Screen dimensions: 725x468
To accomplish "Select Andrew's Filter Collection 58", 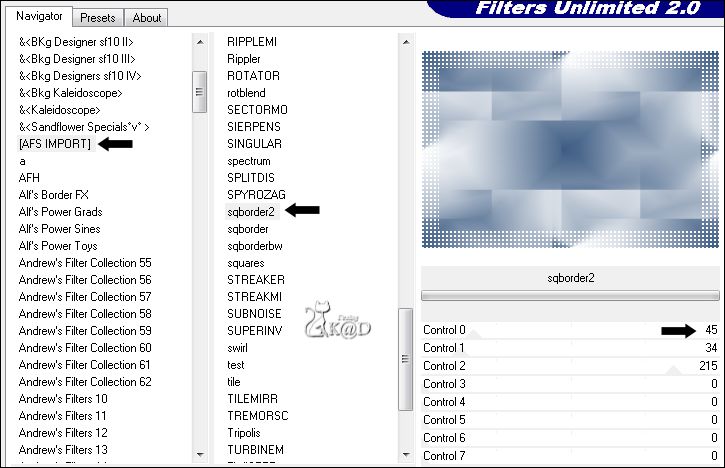I will (x=85, y=314).
